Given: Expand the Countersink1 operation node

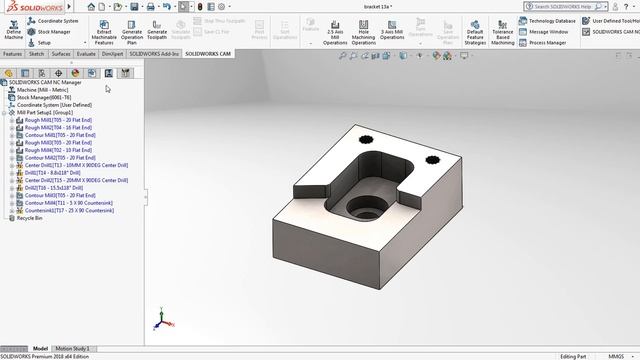Looking at the screenshot, I should click(12, 211).
